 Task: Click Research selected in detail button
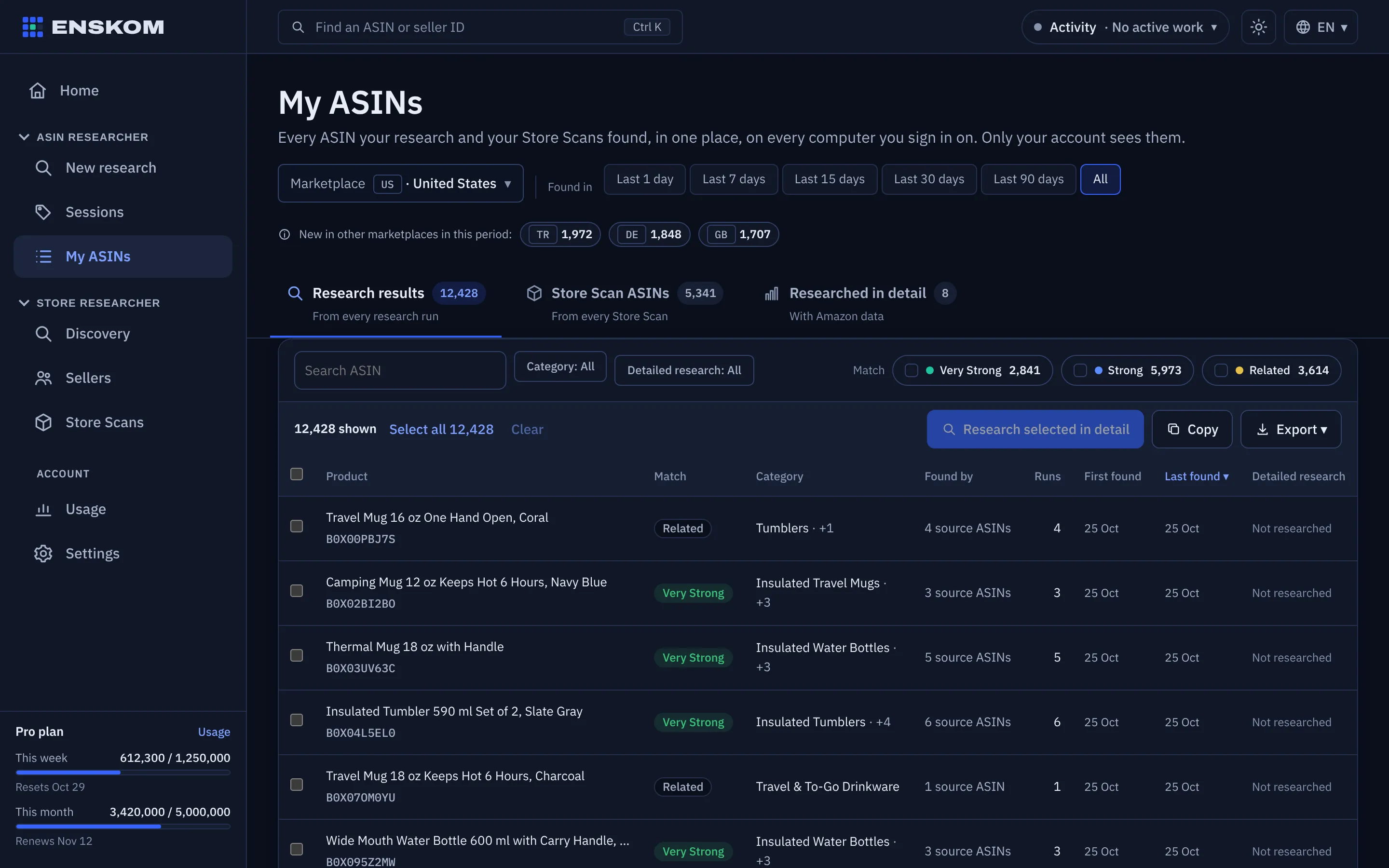1035,429
